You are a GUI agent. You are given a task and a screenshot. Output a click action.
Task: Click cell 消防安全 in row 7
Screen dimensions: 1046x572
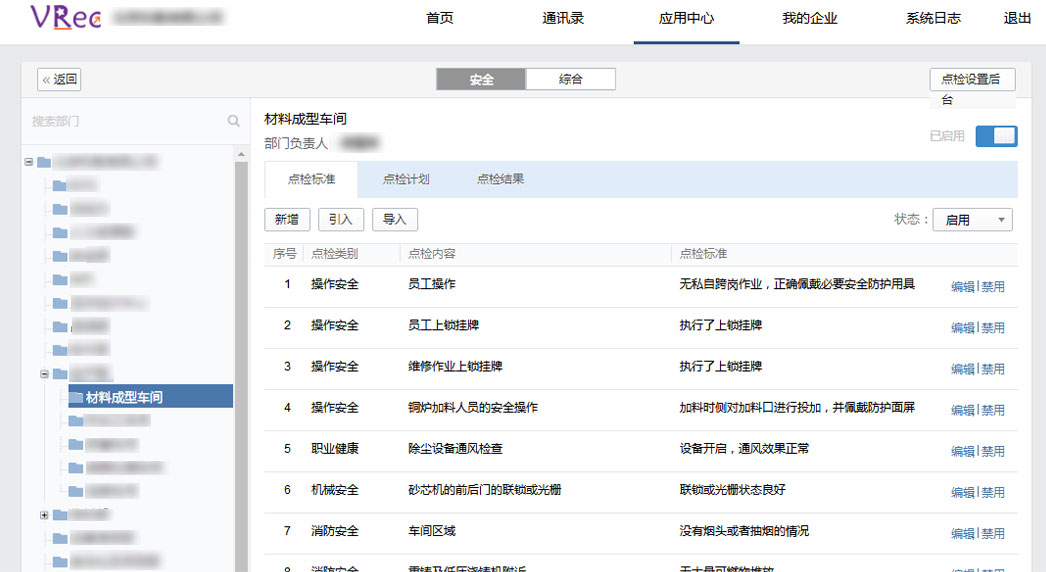[335, 531]
